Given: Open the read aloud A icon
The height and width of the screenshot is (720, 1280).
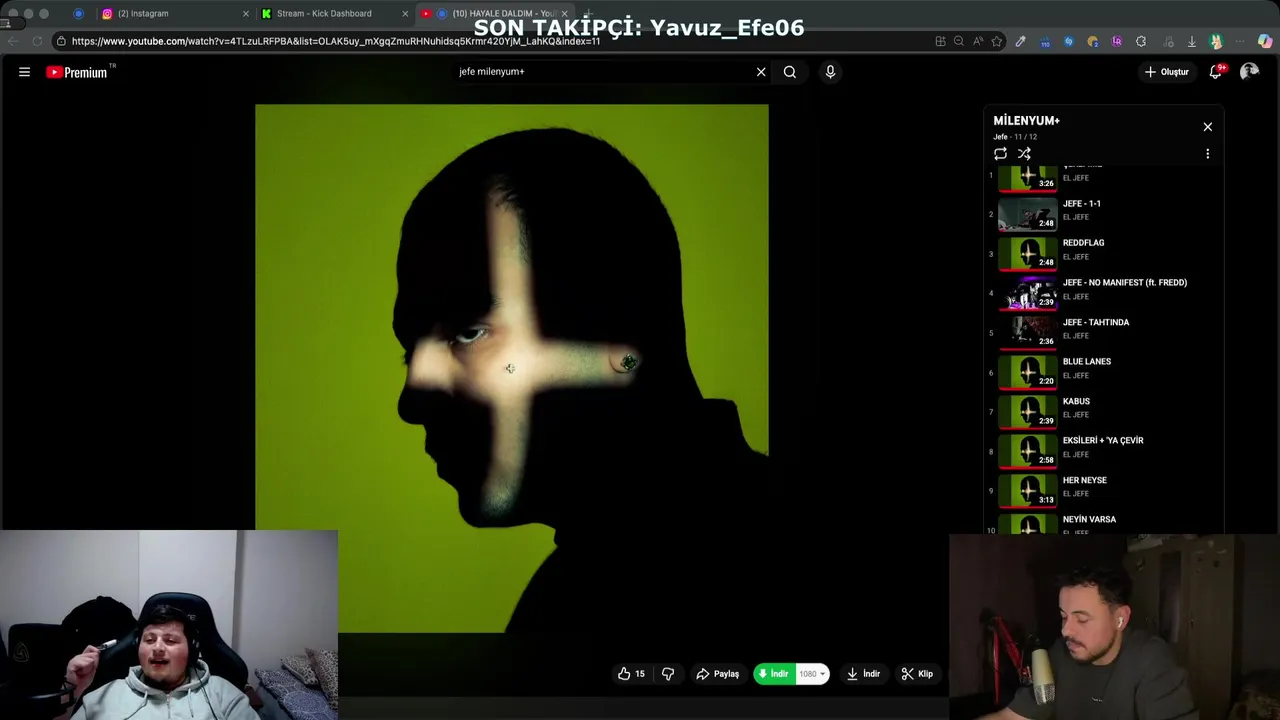Looking at the screenshot, I should coord(978,41).
